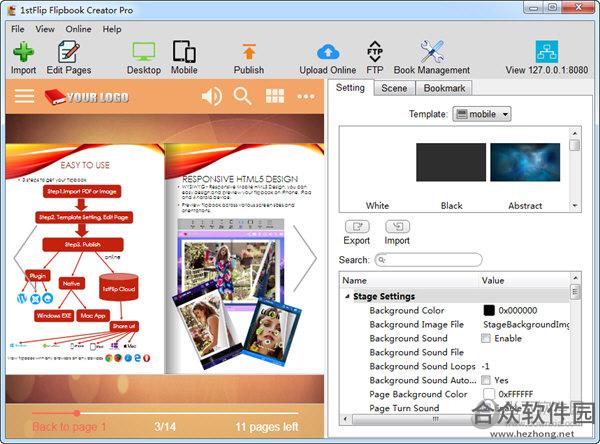Click the YOUR LOGO book image

click(86, 97)
